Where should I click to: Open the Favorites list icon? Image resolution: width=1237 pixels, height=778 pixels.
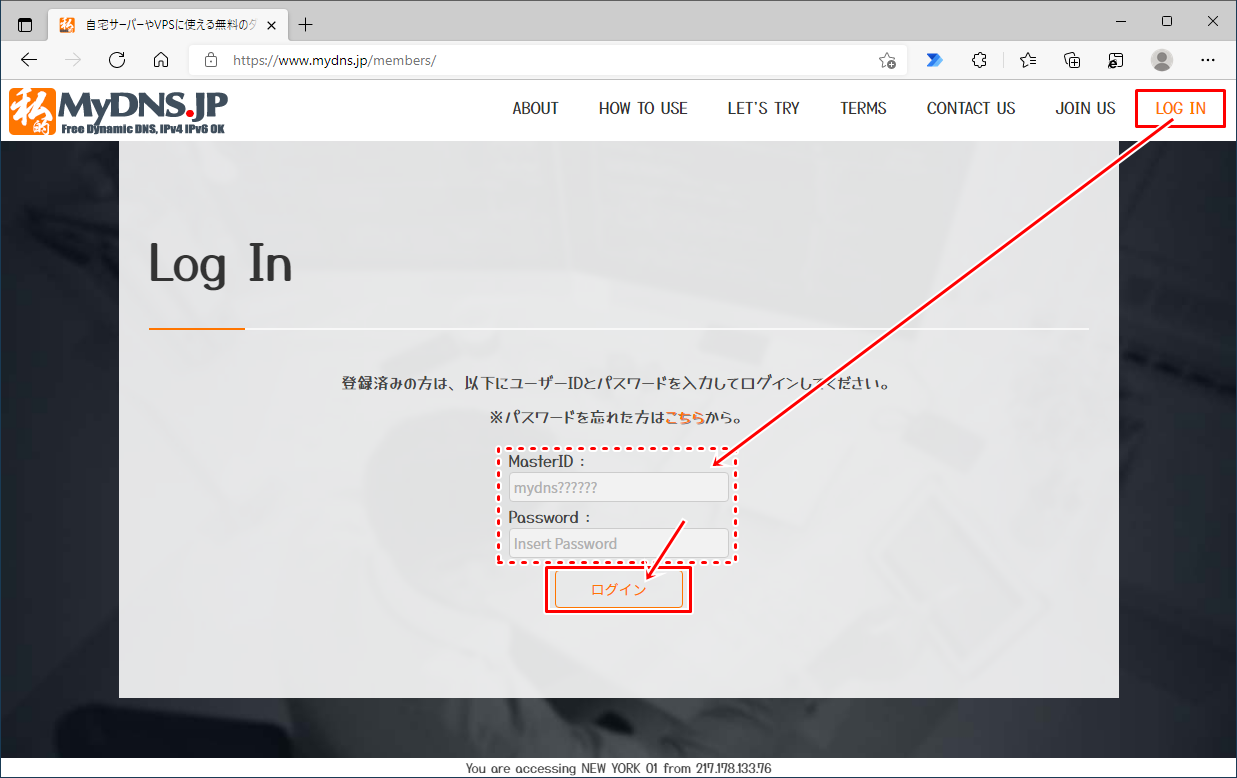point(1027,60)
